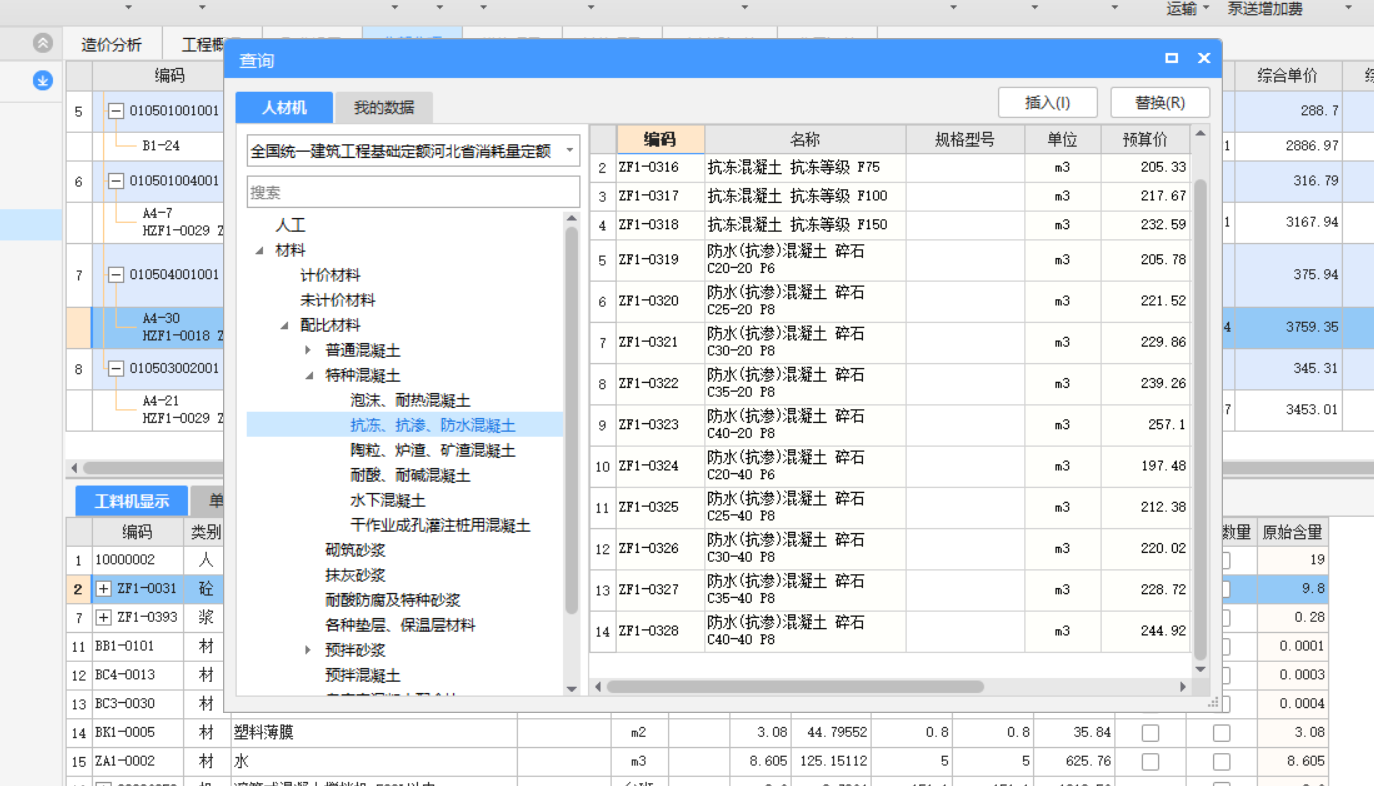Viewport: 1374px width, 786px height.
Task: Collapse row 010504001001 in main table
Action: tap(116, 274)
